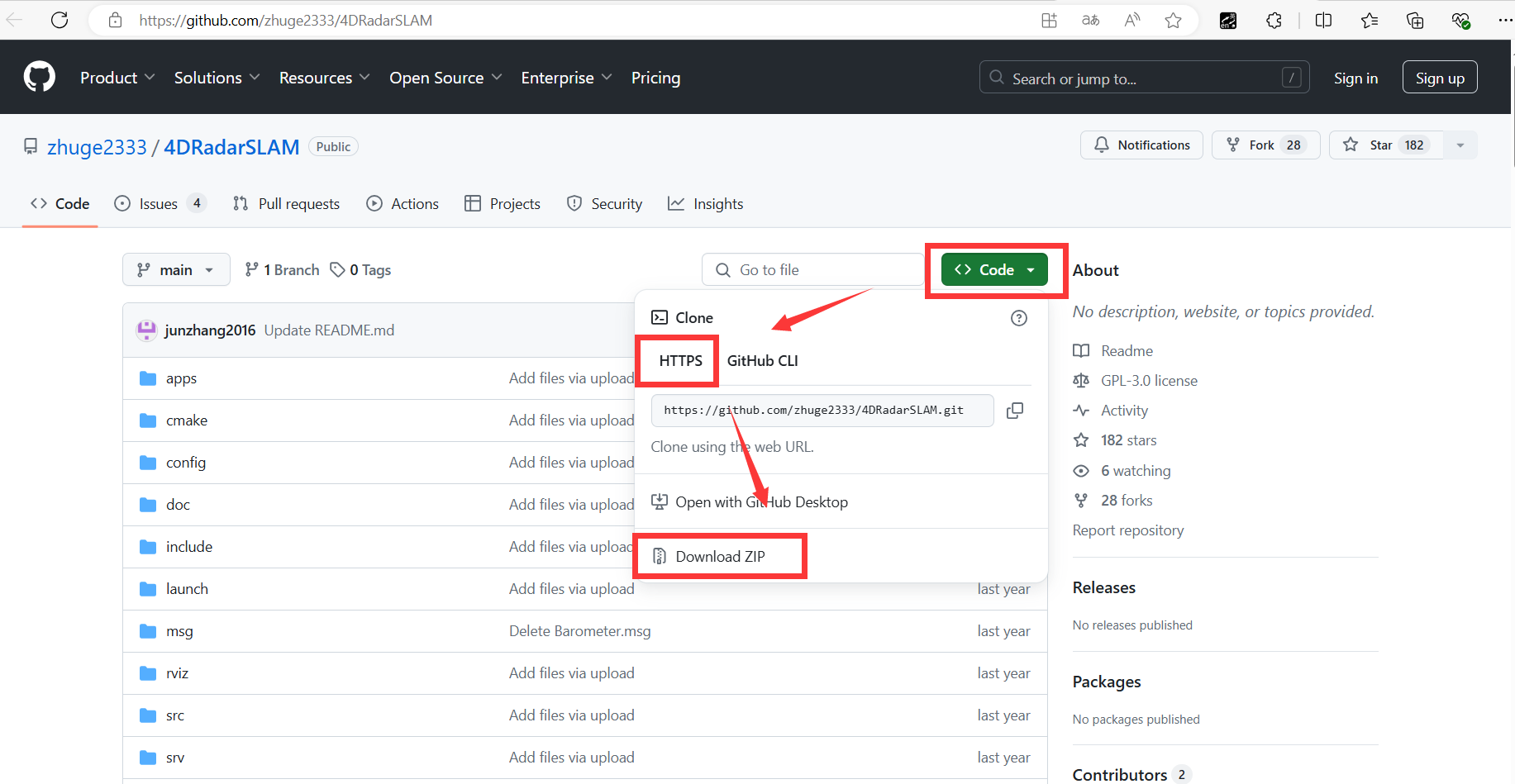Click the Sign in link
1515x784 pixels.
pyautogui.click(x=1355, y=78)
